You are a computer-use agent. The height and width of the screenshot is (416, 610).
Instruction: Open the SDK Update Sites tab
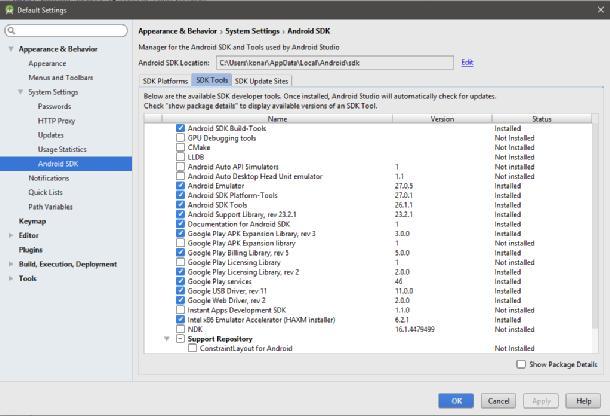(x=261, y=81)
